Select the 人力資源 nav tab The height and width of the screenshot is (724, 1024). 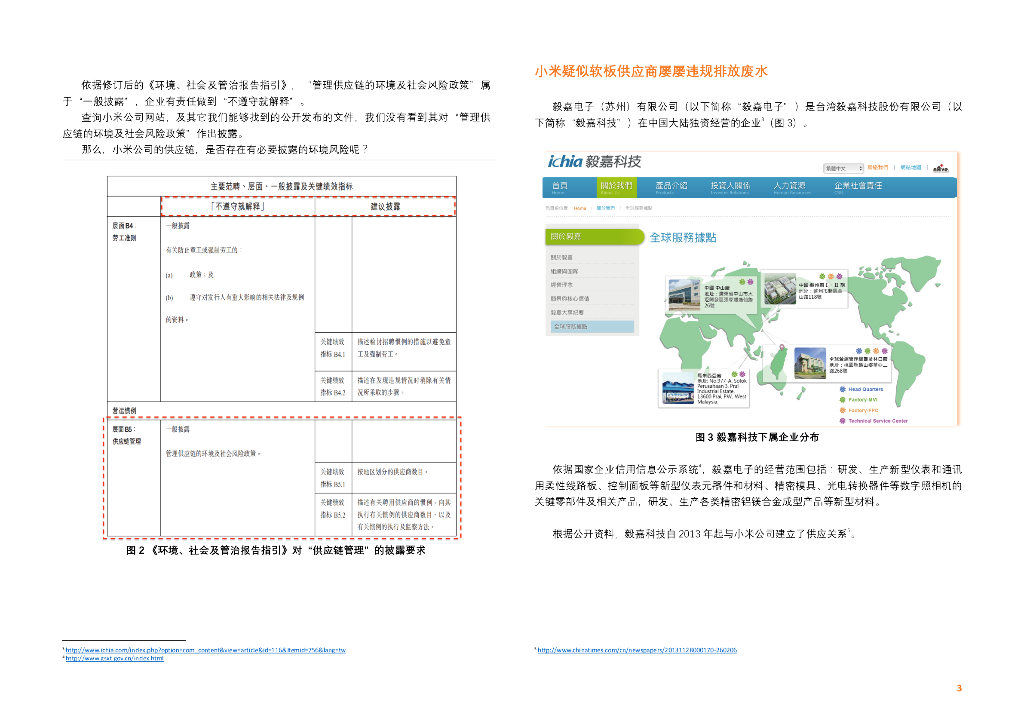pyautogui.click(x=790, y=187)
